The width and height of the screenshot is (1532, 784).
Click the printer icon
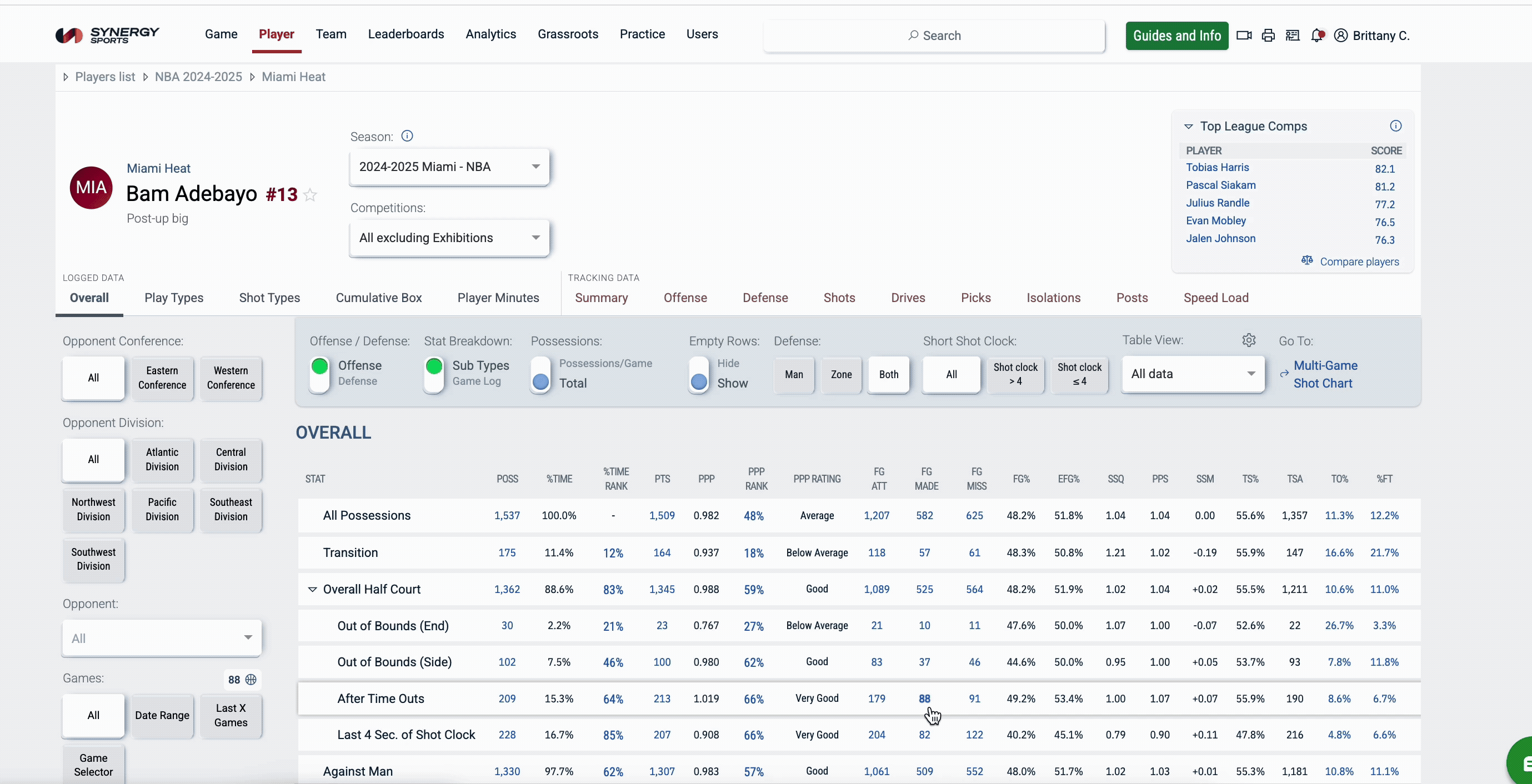[x=1268, y=36]
